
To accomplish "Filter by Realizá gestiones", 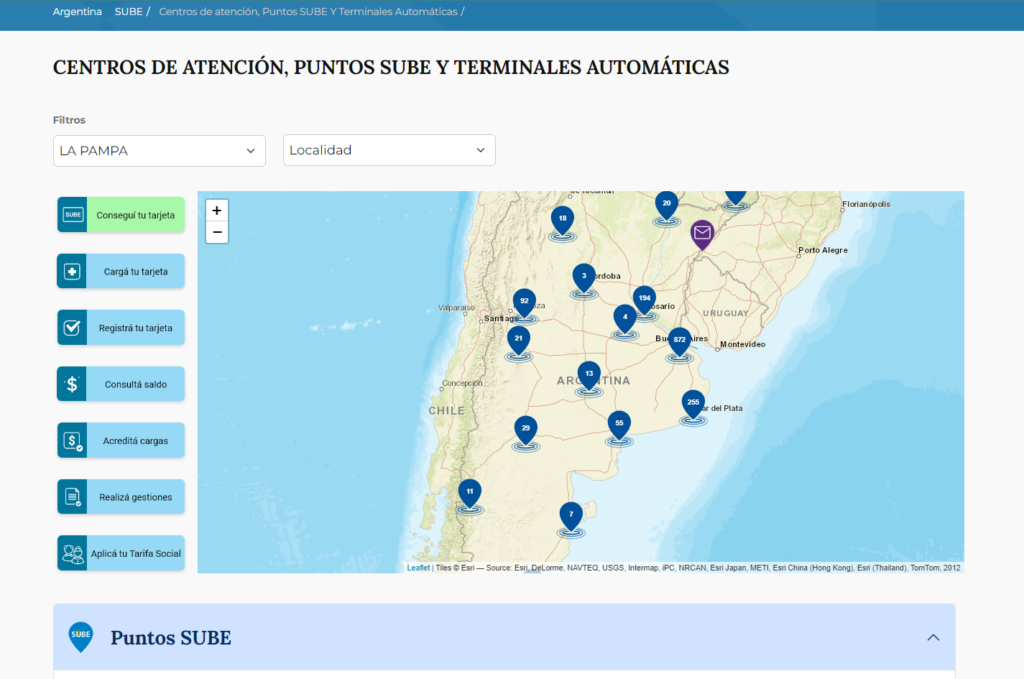I will [121, 497].
